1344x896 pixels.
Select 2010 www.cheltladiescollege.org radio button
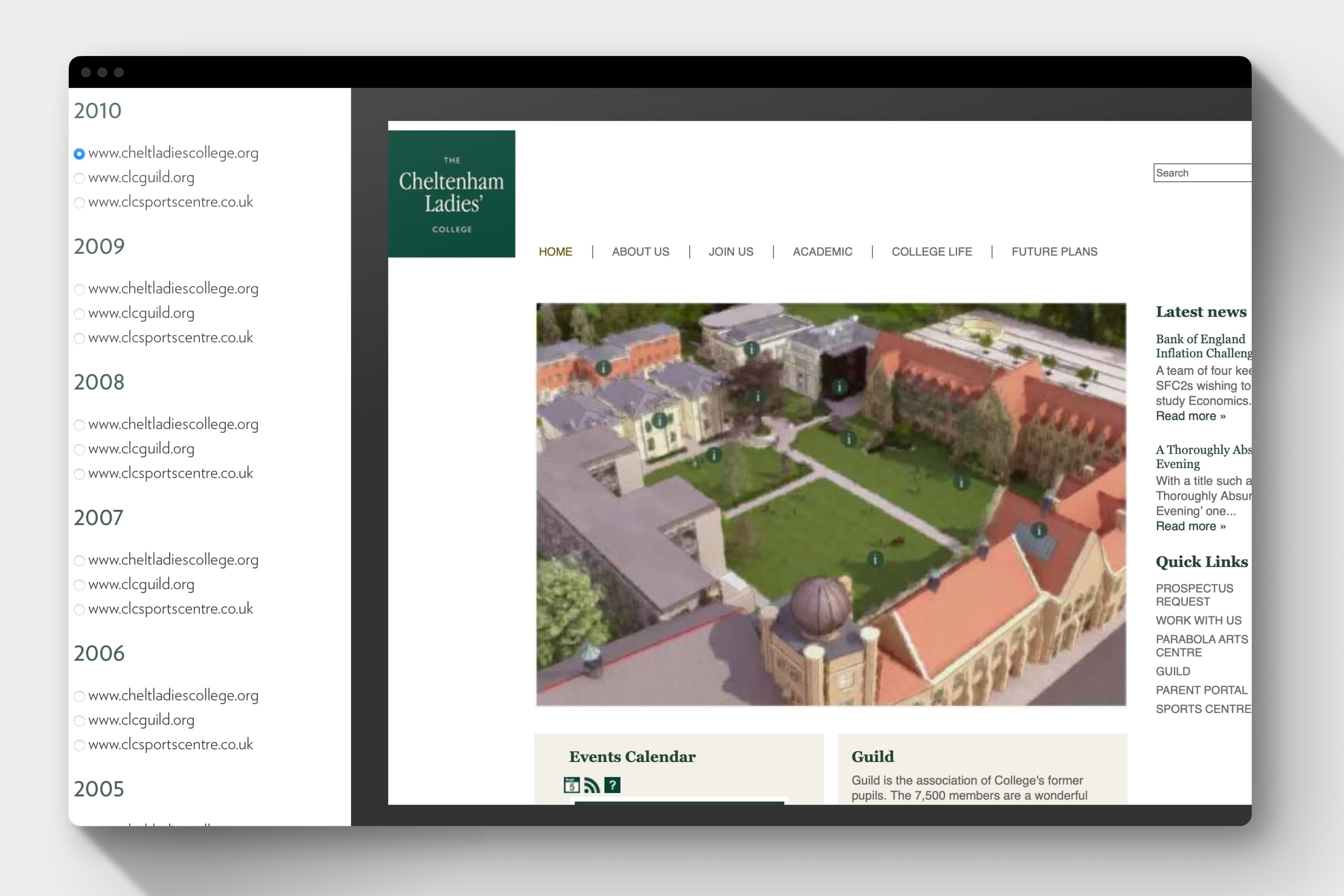point(80,154)
